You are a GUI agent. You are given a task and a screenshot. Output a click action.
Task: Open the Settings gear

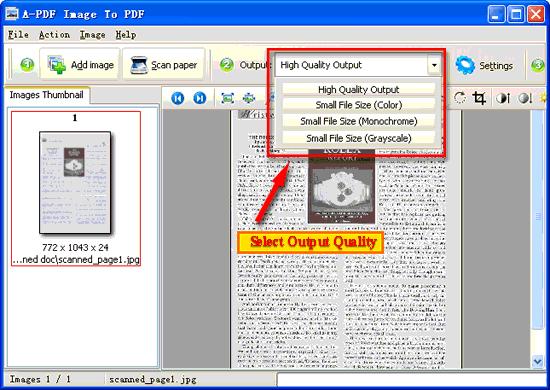click(x=484, y=66)
